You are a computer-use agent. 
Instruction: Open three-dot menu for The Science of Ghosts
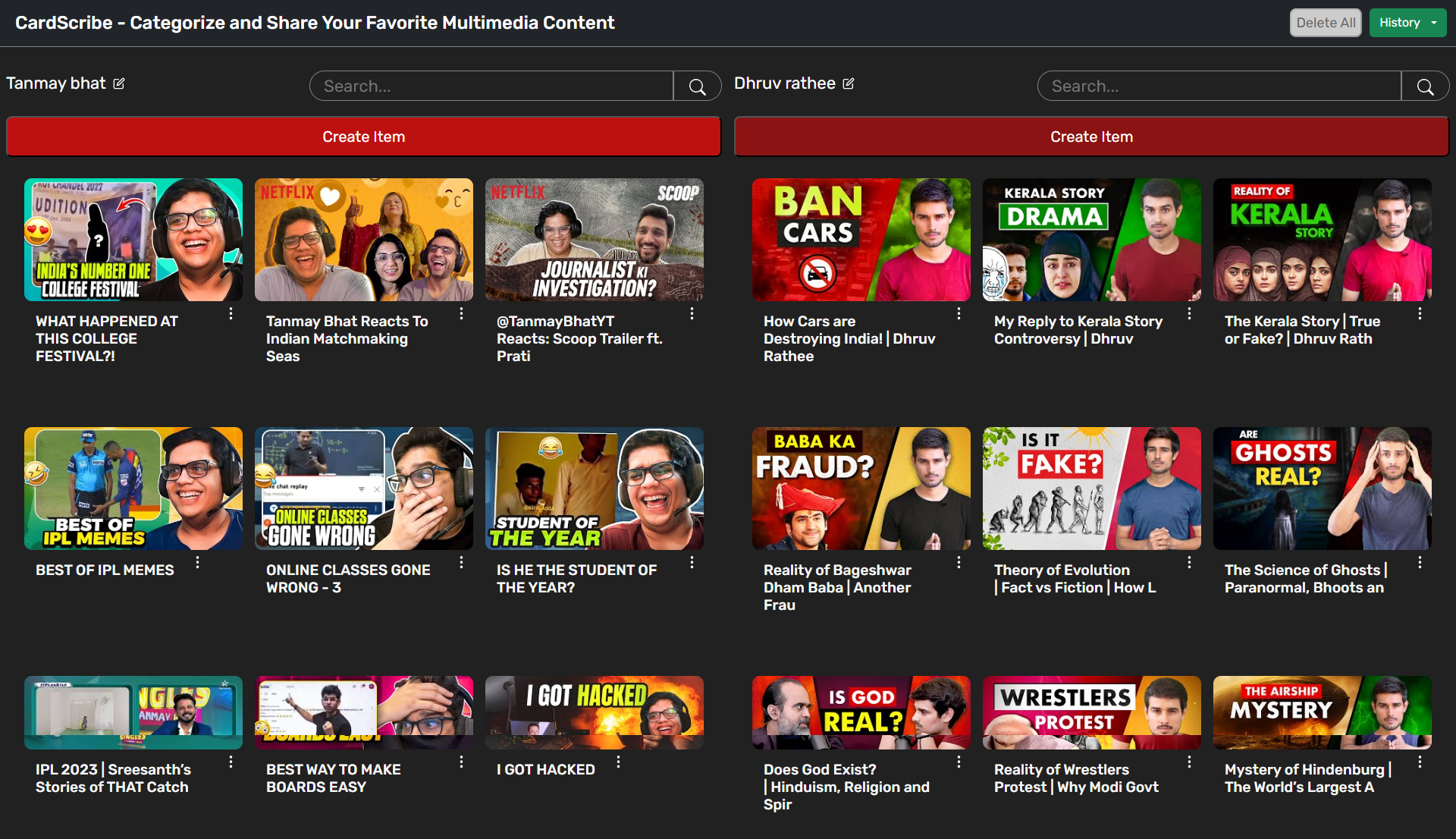point(1420,563)
